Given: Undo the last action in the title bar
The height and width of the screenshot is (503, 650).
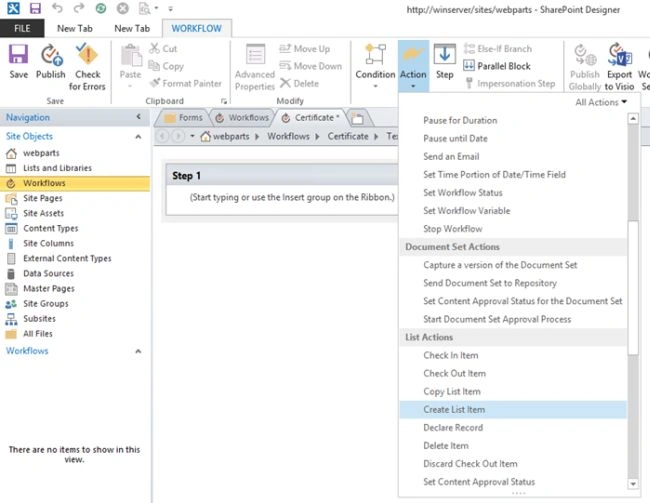Looking at the screenshot, I should click(57, 8).
